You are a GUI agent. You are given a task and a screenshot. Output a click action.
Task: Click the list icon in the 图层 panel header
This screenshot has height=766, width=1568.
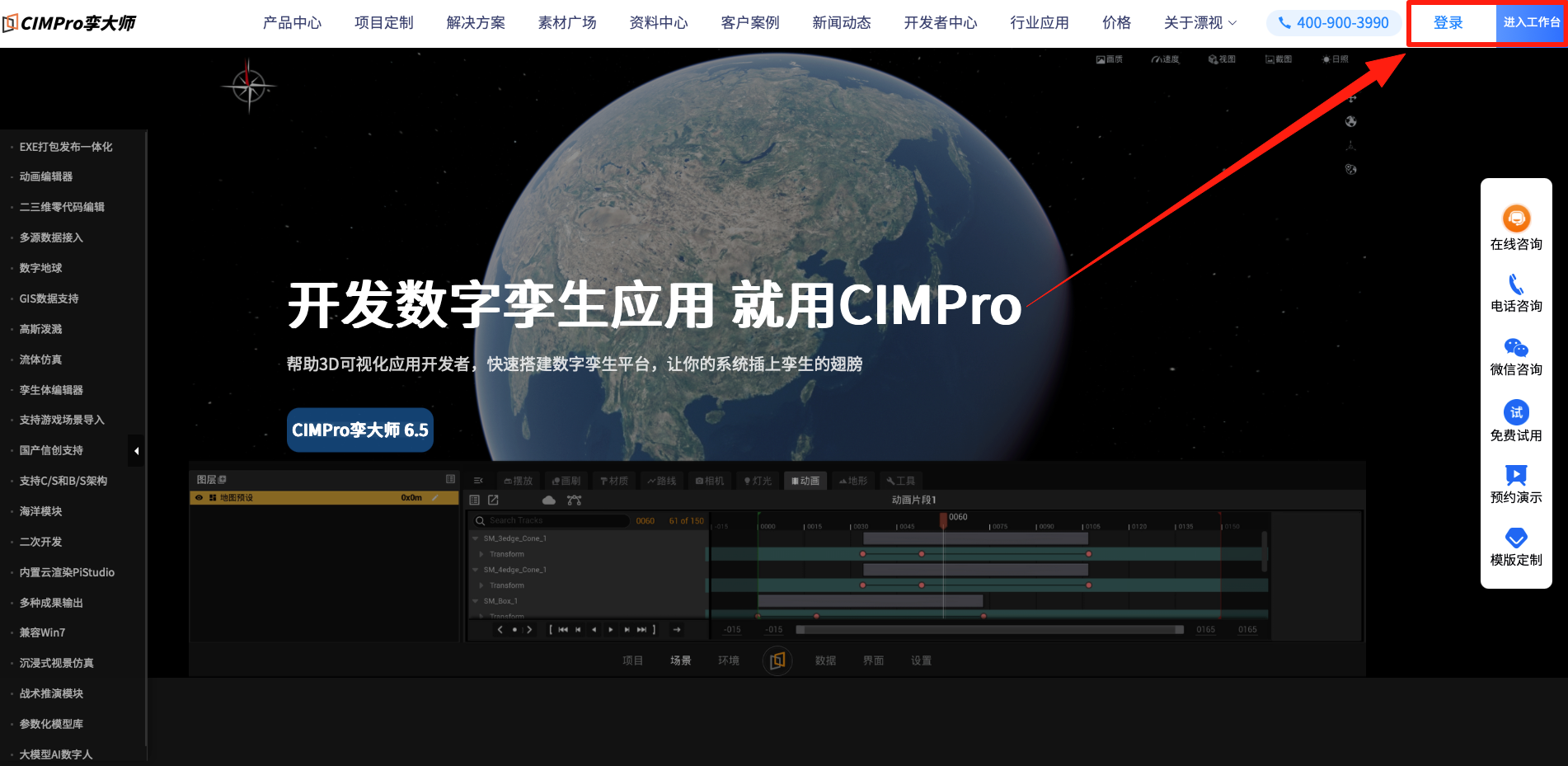450,479
